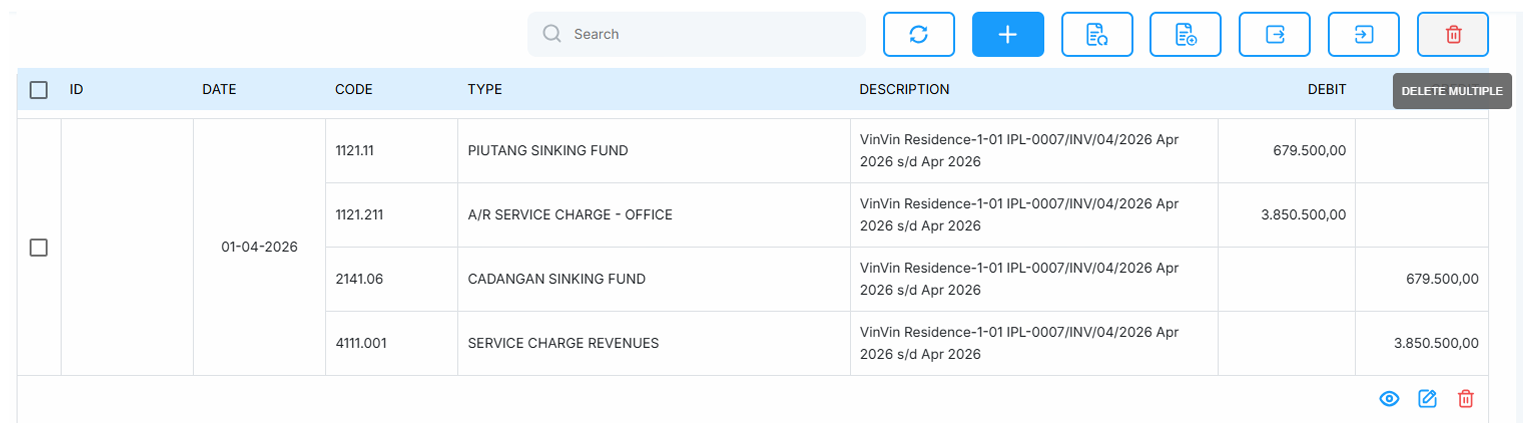Screen dimensions: 1525x431
Task: Edit the journal entry with the pencil icon
Action: (1428, 399)
